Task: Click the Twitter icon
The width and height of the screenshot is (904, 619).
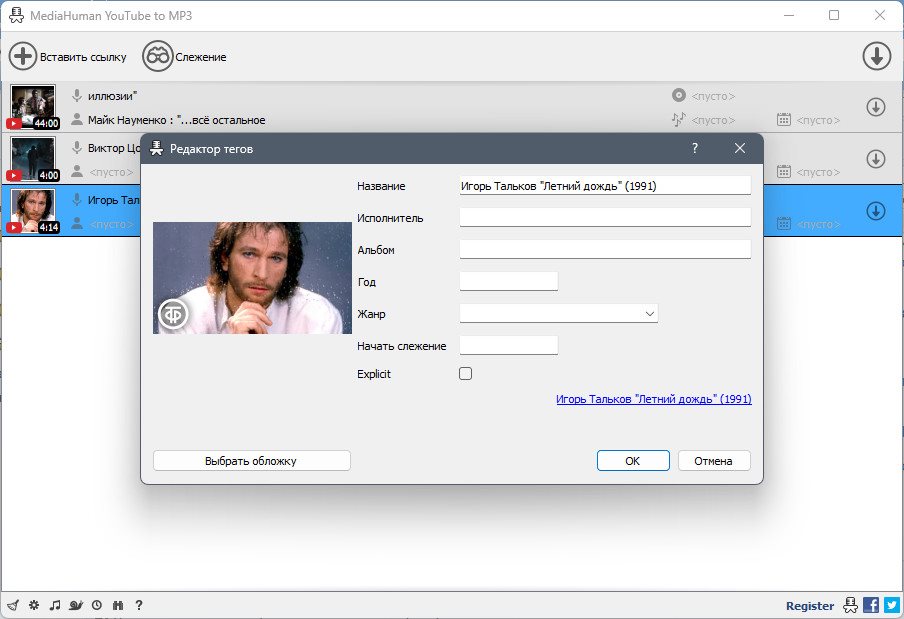Action: coord(892,605)
